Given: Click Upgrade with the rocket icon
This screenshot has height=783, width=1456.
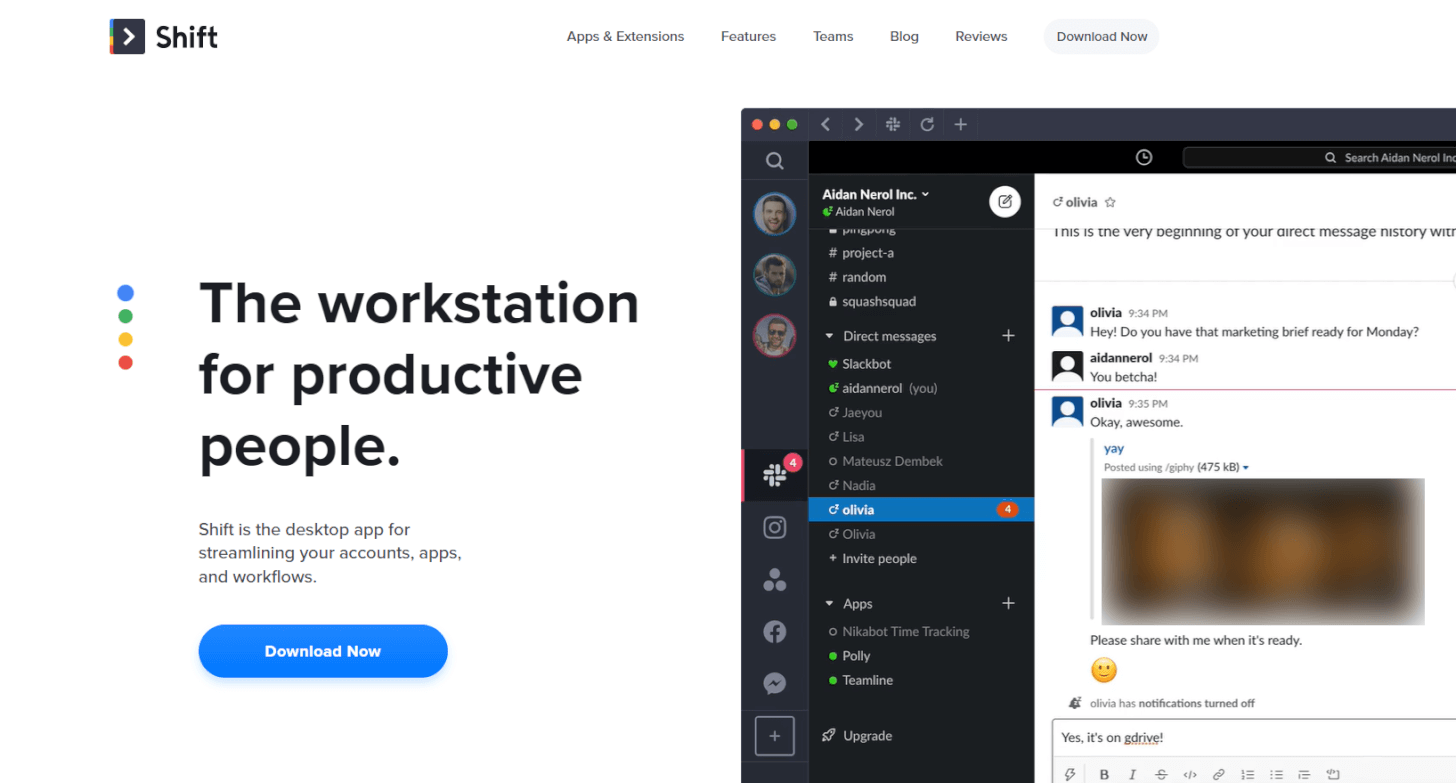Looking at the screenshot, I should tap(857, 736).
